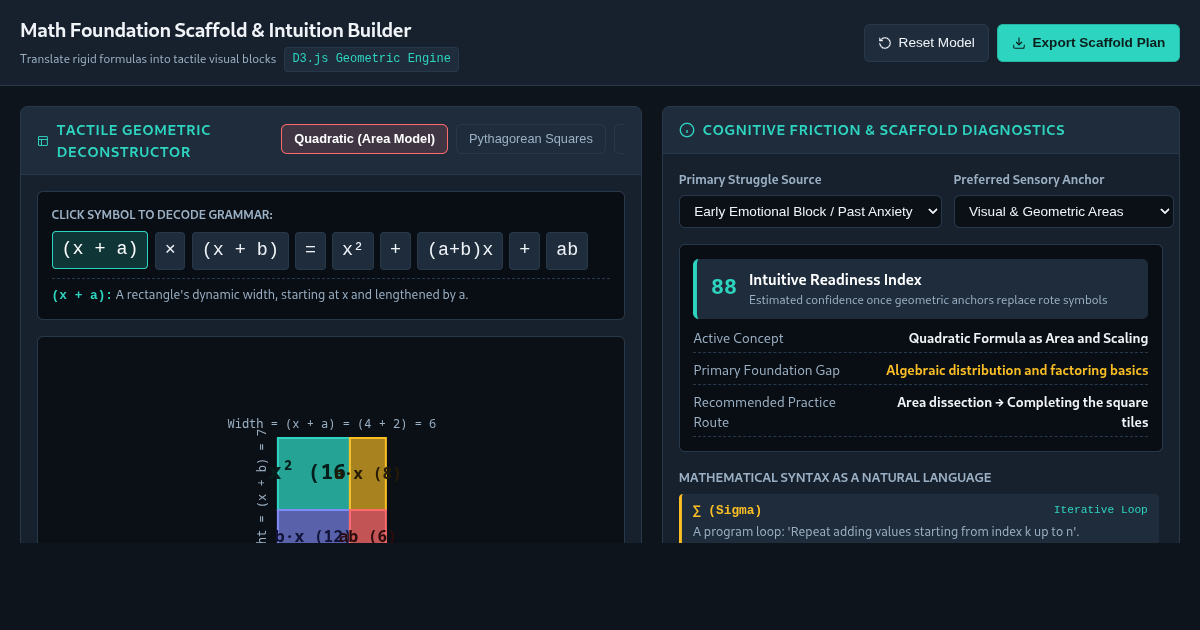Click 'Algebraic distribution and factoring basics' value
Image resolution: width=1200 pixels, height=630 pixels.
(x=1017, y=370)
